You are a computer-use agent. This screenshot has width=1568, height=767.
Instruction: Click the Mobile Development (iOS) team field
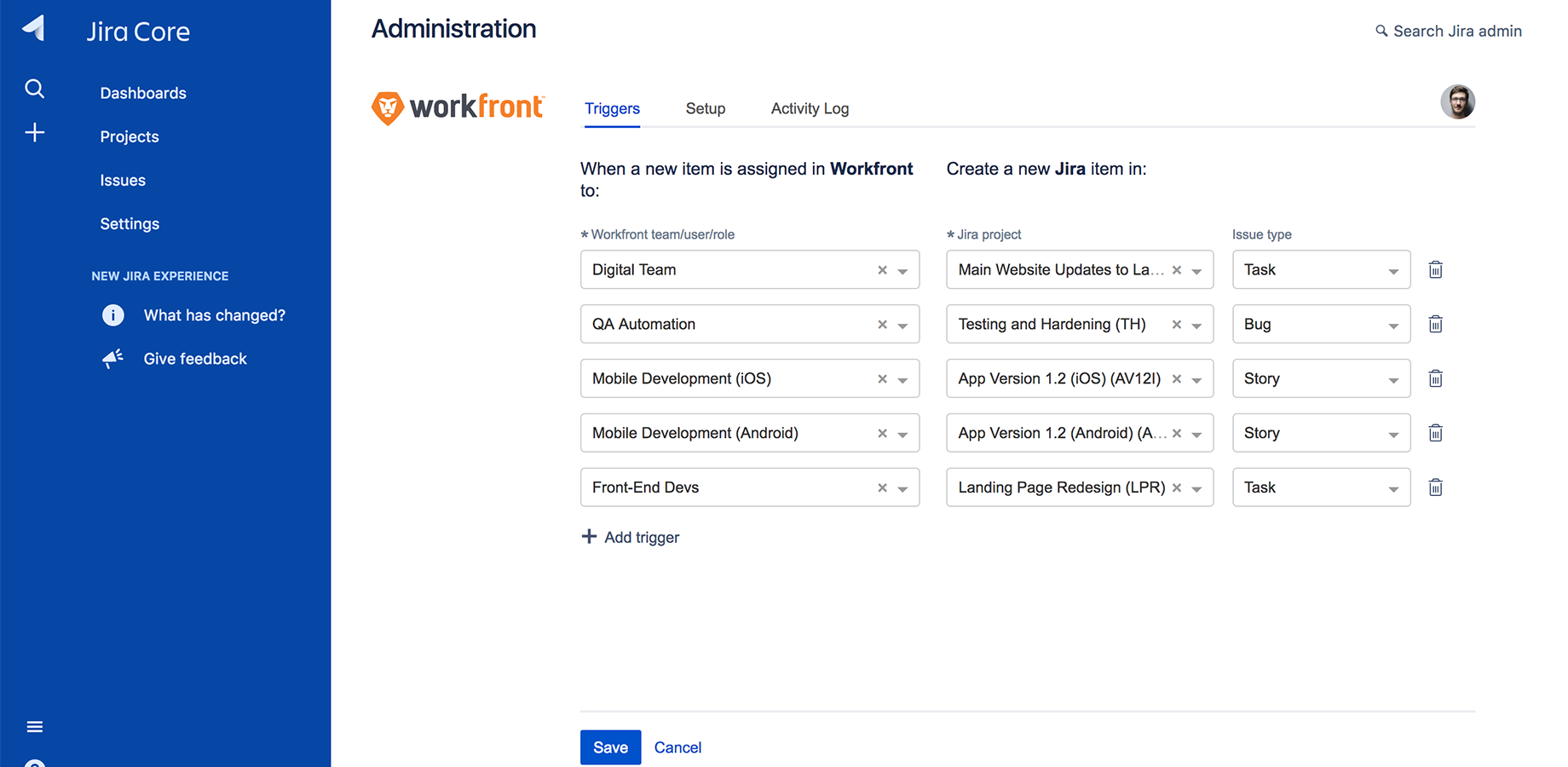point(750,378)
